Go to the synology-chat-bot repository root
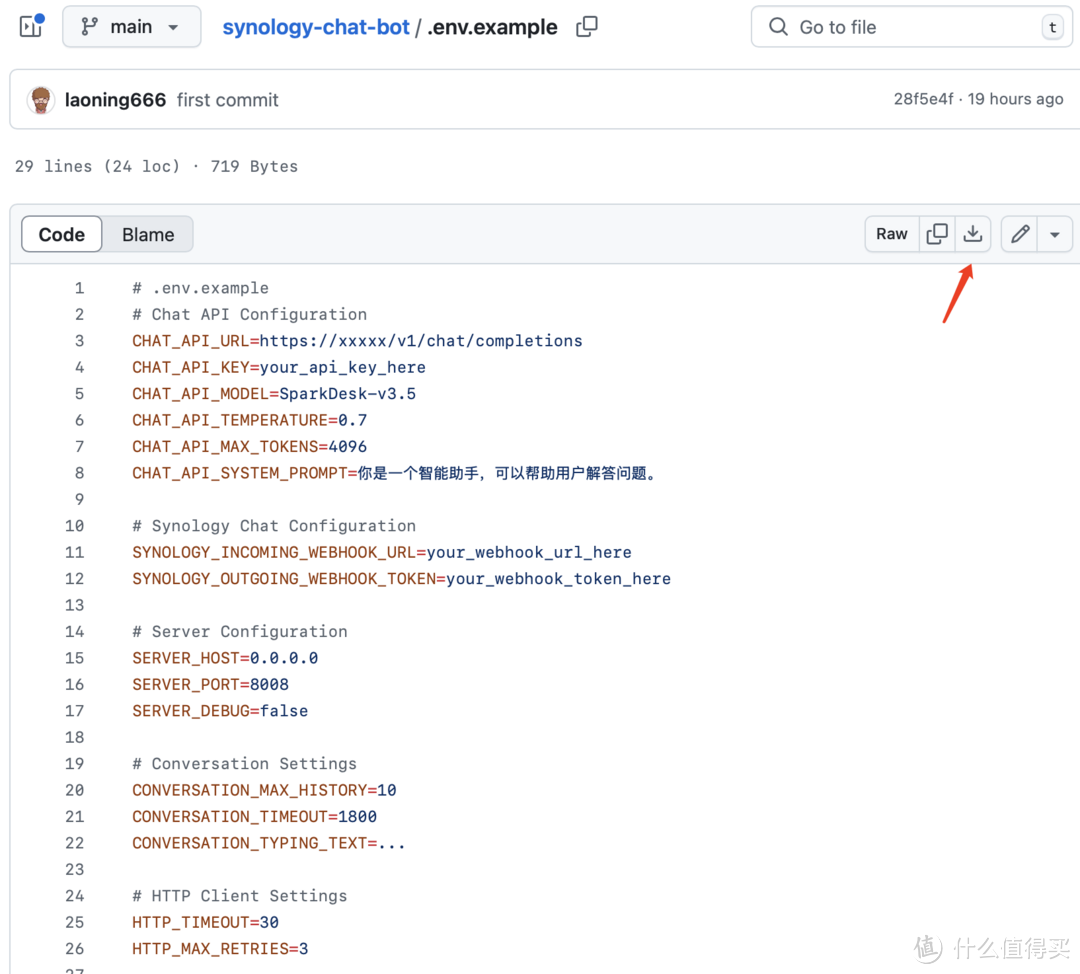Image resolution: width=1080 pixels, height=974 pixels. click(315, 27)
